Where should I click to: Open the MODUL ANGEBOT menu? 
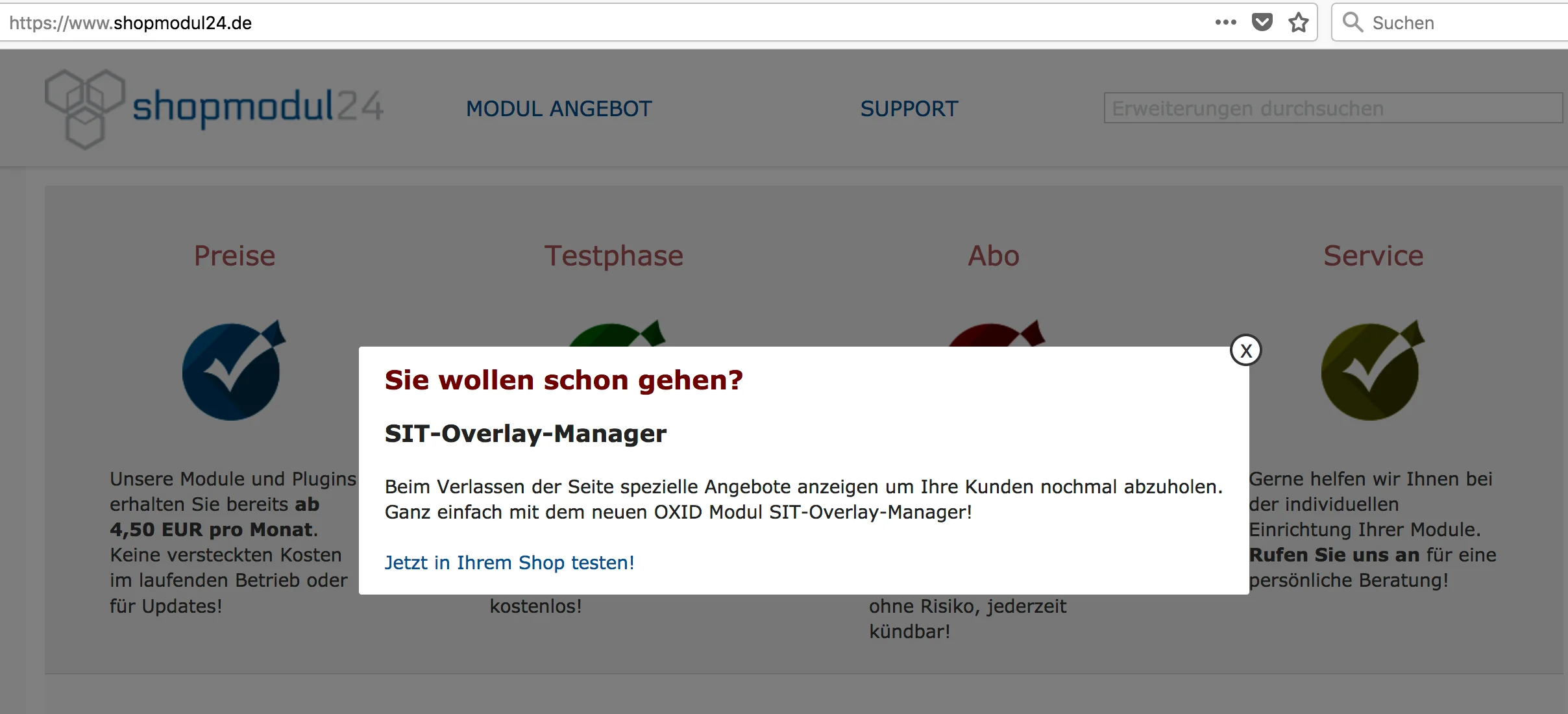(x=559, y=109)
